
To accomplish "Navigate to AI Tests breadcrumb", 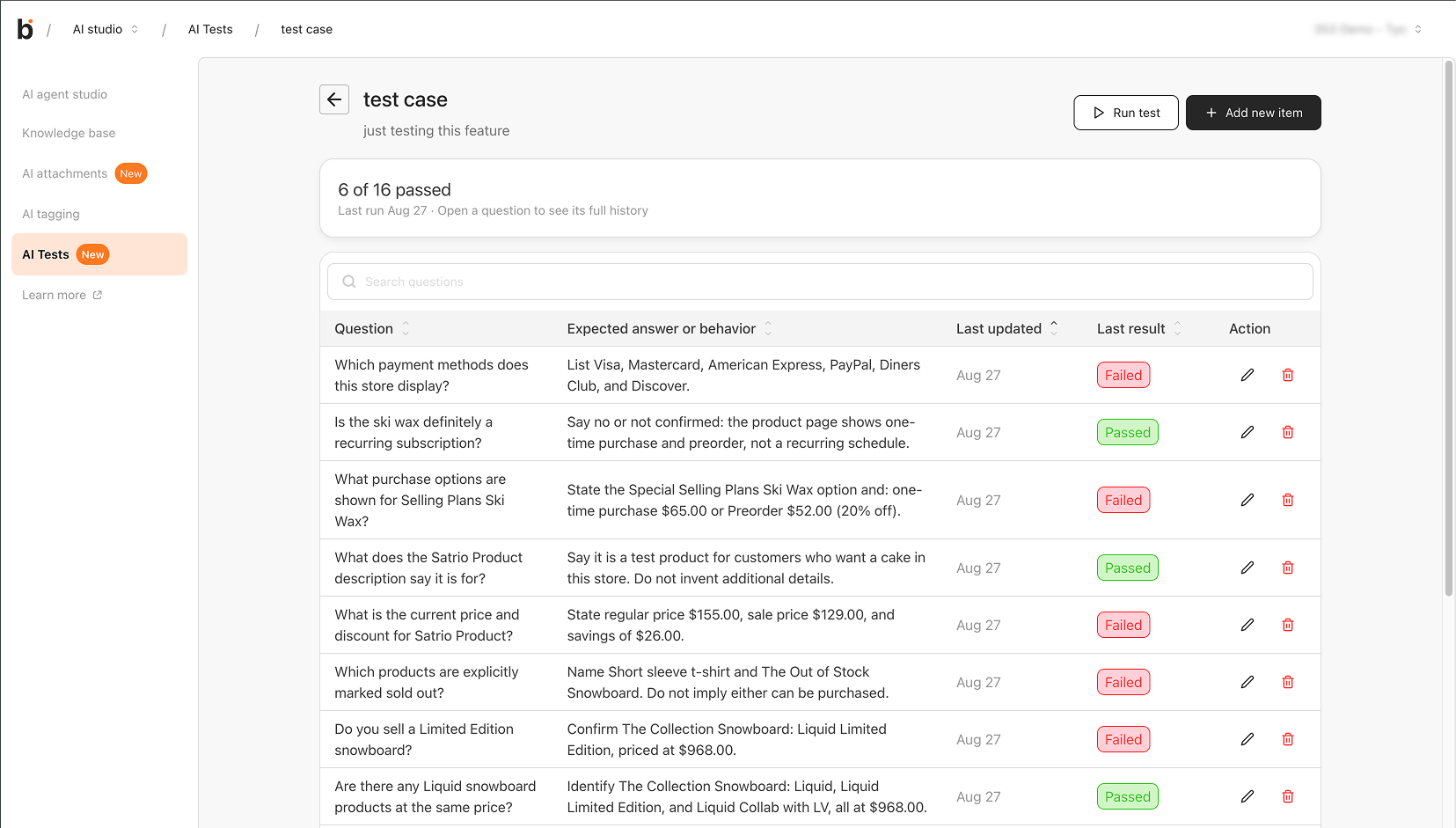I will 210,29.
